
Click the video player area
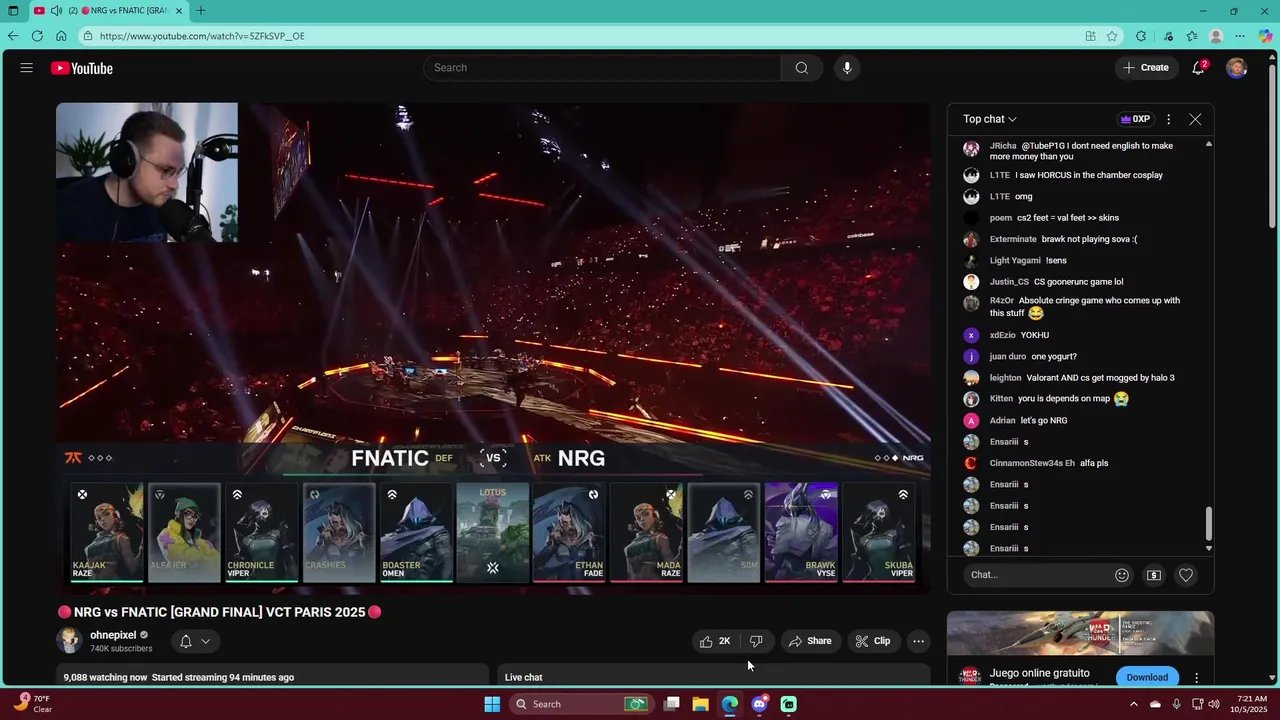493,348
